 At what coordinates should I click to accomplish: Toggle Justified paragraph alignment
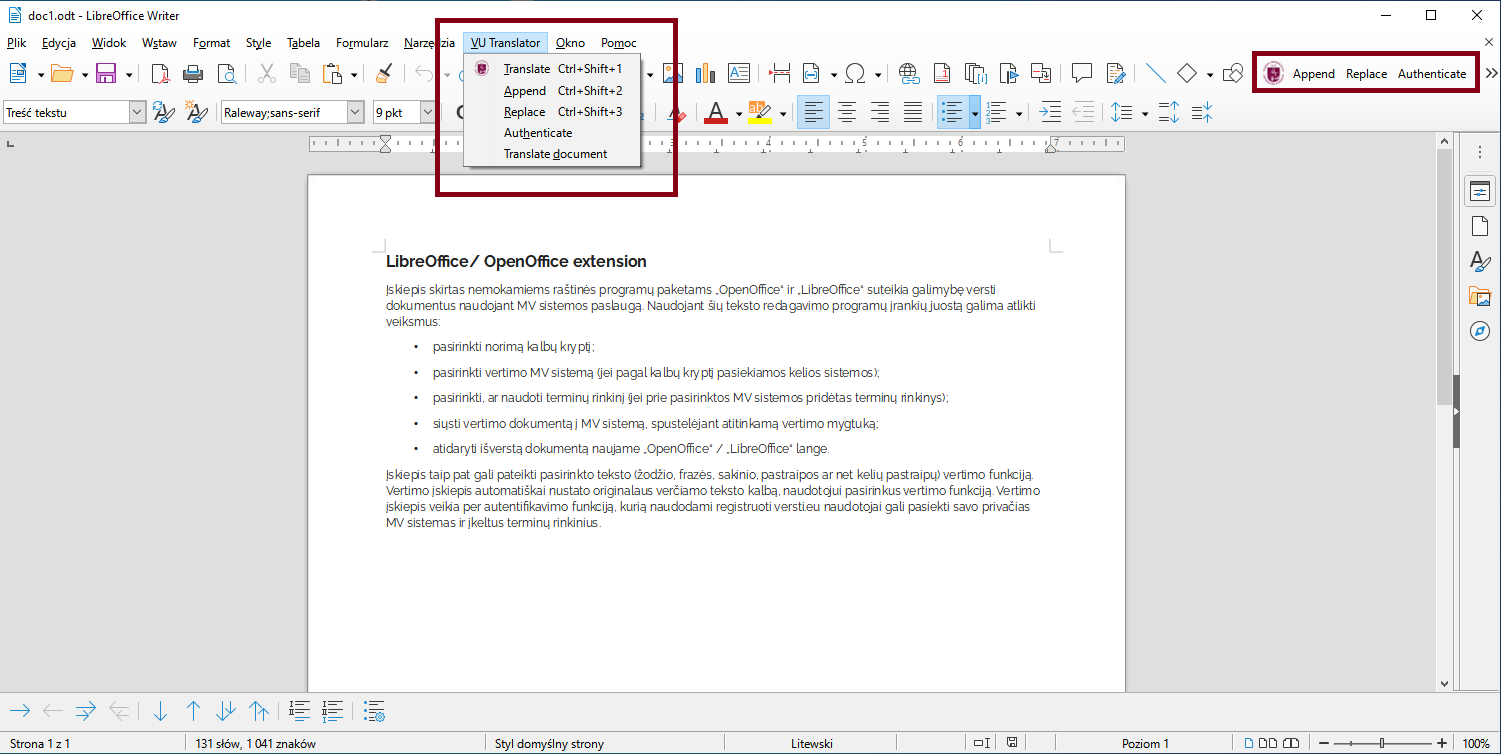point(913,112)
